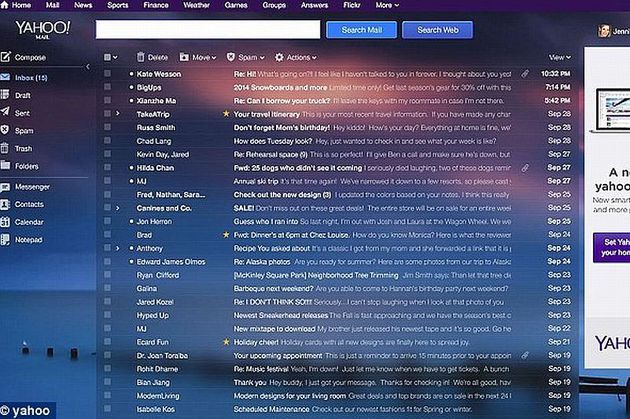Check the Galina email checkbox
630x419 pixels.
coord(107,288)
